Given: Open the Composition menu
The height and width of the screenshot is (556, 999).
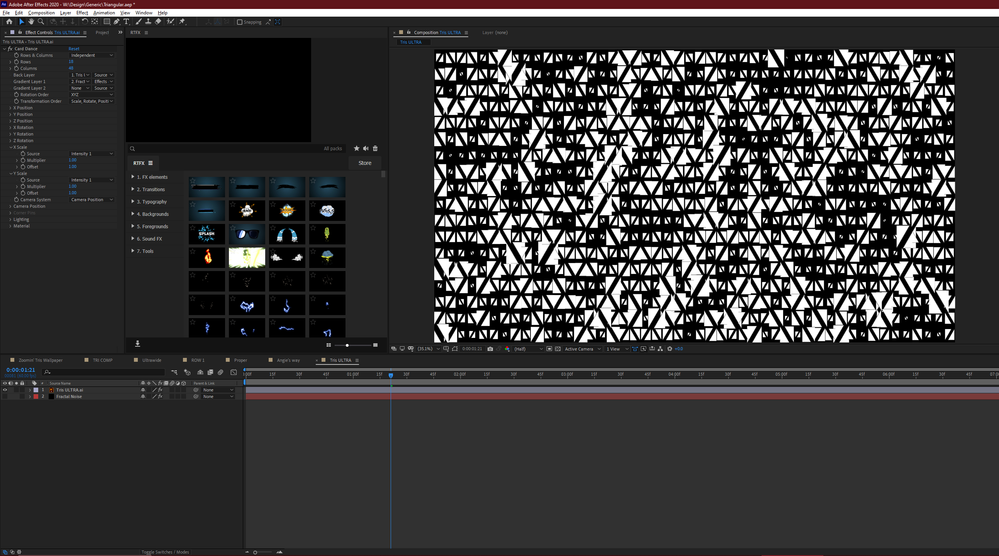Looking at the screenshot, I should click(x=41, y=13).
